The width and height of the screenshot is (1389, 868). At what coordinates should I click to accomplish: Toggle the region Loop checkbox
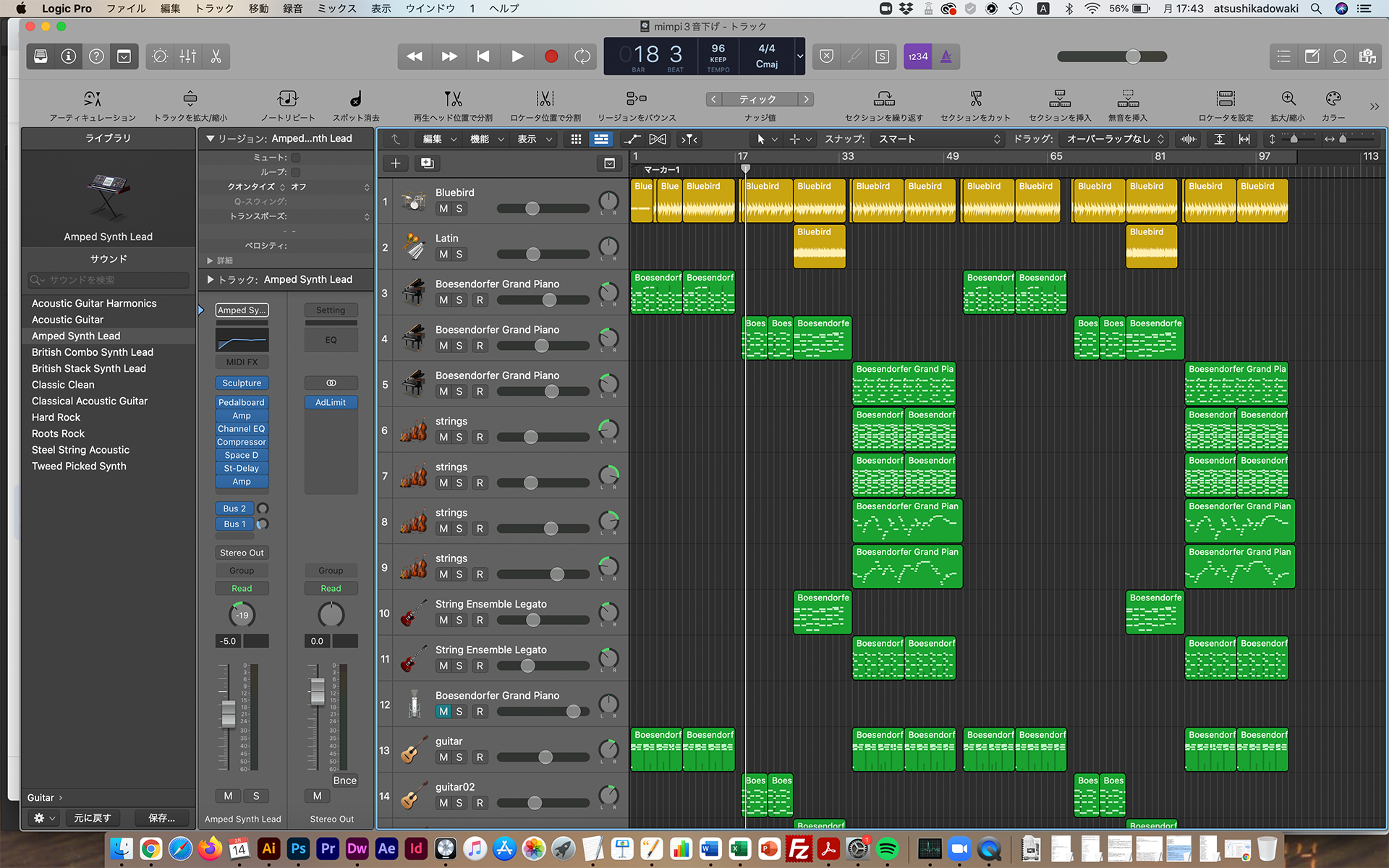coord(296,172)
